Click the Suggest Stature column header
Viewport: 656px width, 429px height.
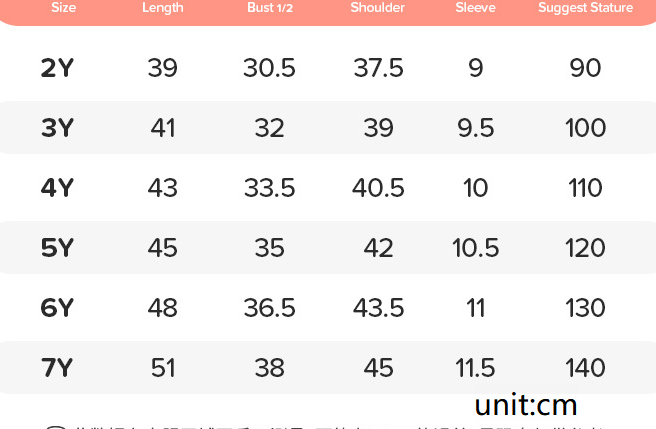[x=585, y=8]
